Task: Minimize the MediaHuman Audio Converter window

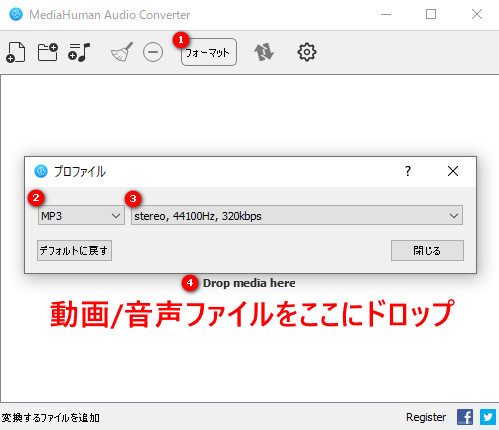Action: 386,14
